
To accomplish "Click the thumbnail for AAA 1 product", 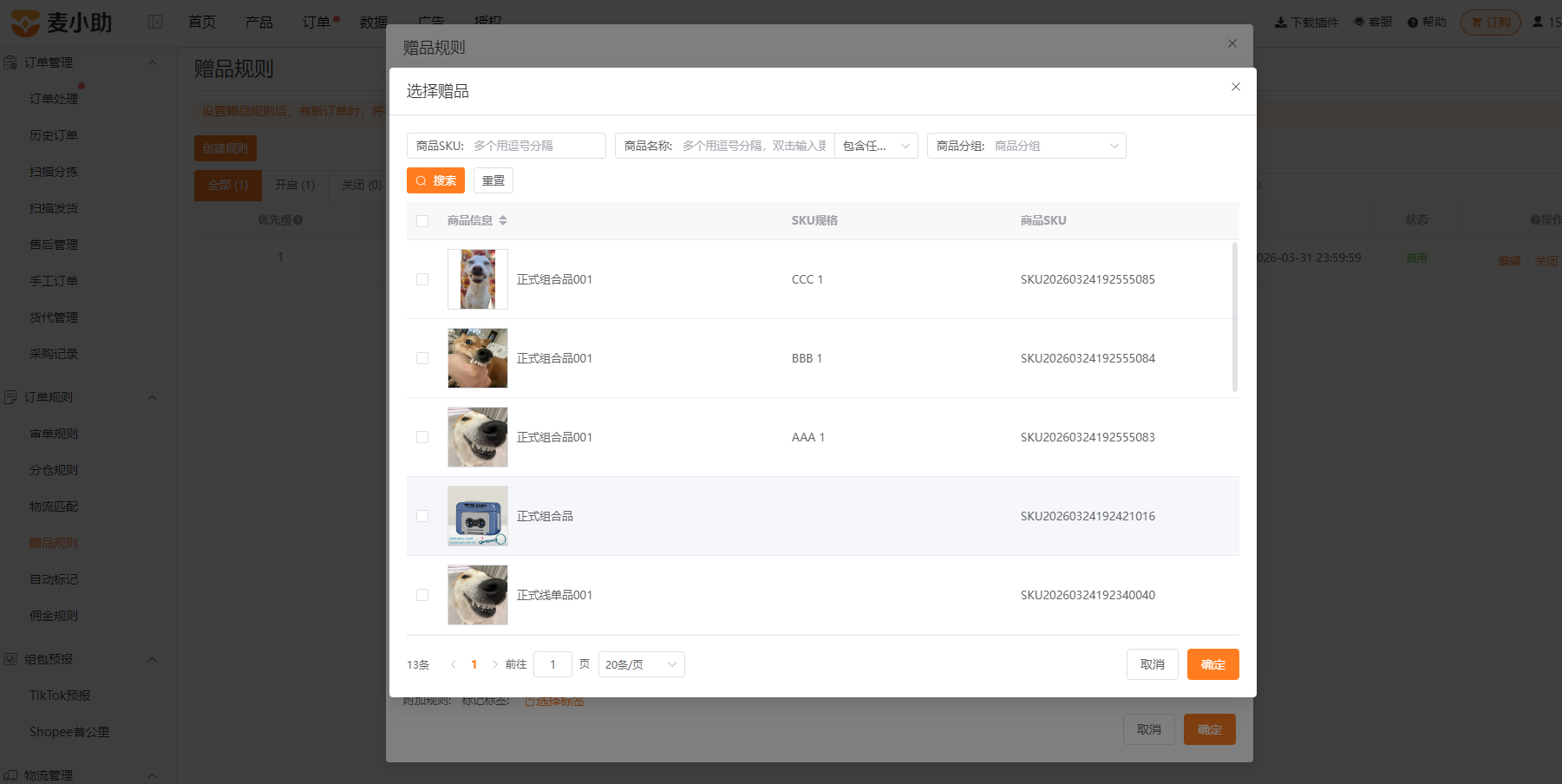I will pyautogui.click(x=478, y=437).
